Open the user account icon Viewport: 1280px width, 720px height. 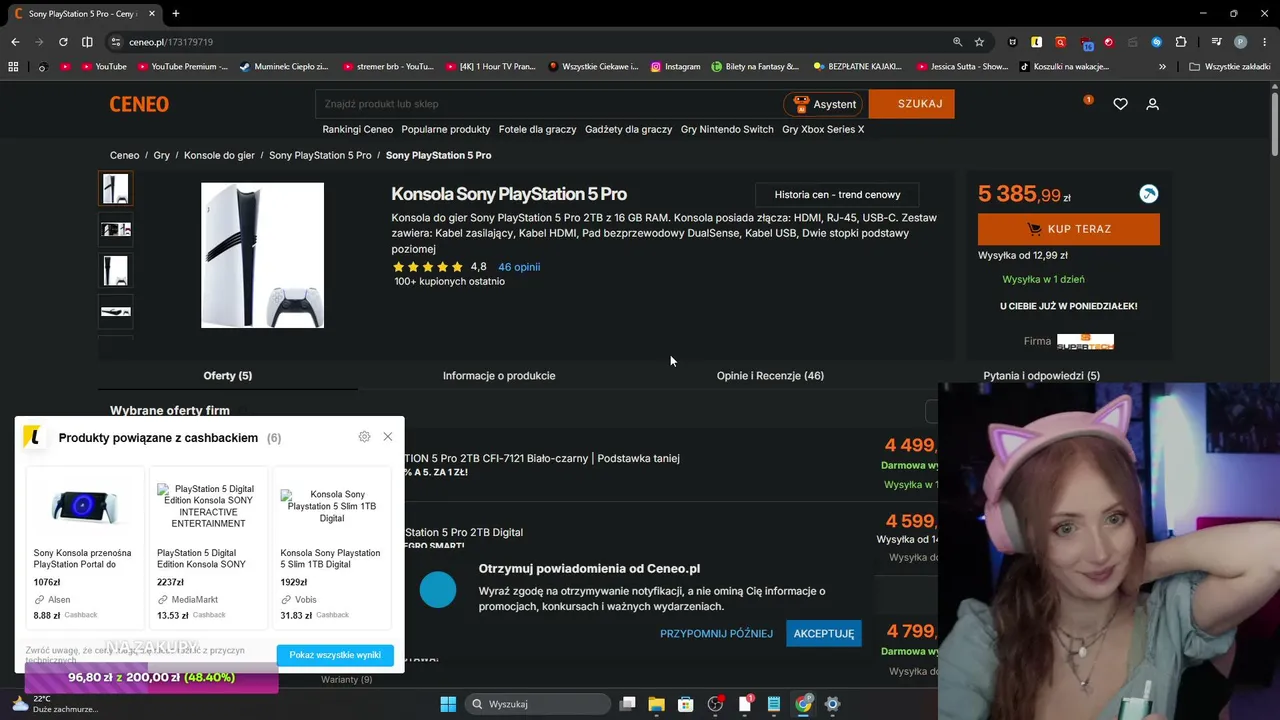[1152, 104]
